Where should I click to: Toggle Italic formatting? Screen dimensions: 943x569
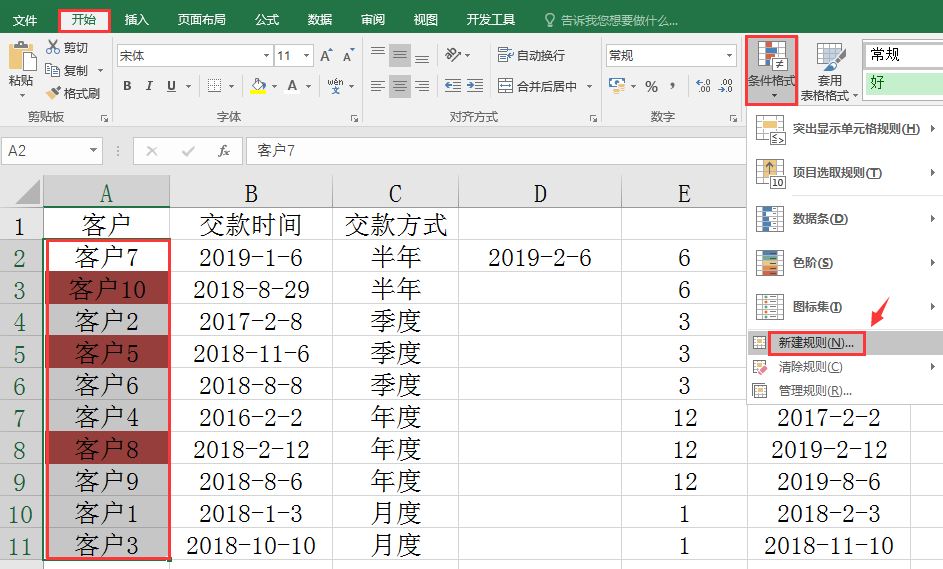[149, 86]
